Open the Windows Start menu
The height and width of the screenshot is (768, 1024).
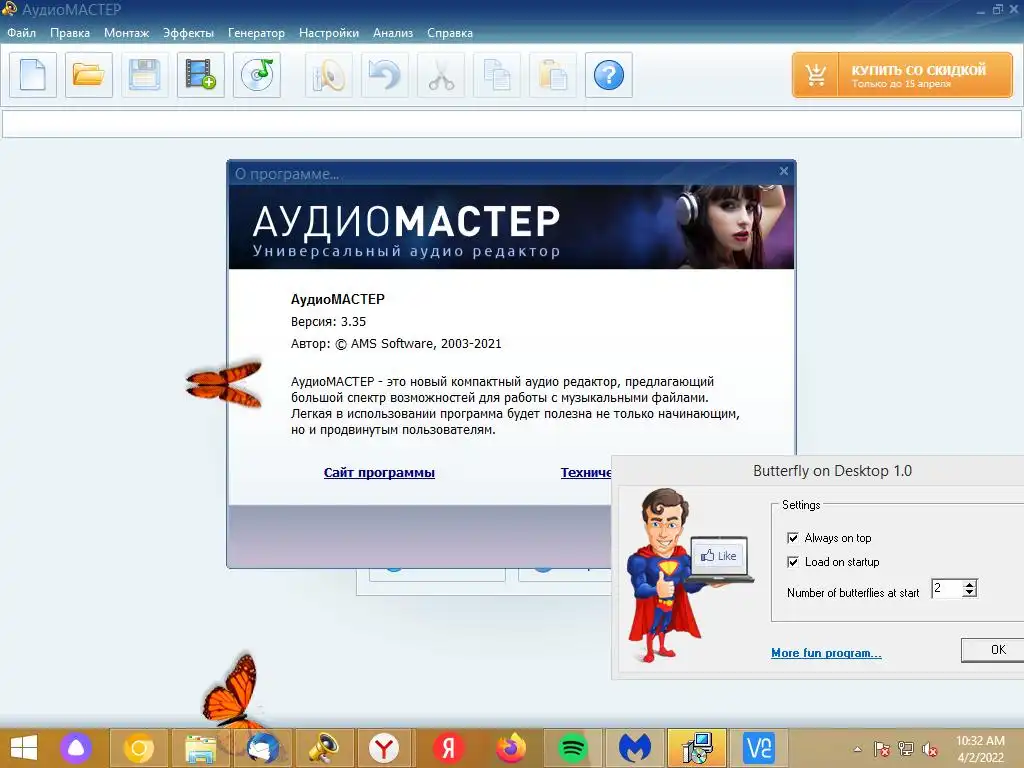click(x=24, y=748)
